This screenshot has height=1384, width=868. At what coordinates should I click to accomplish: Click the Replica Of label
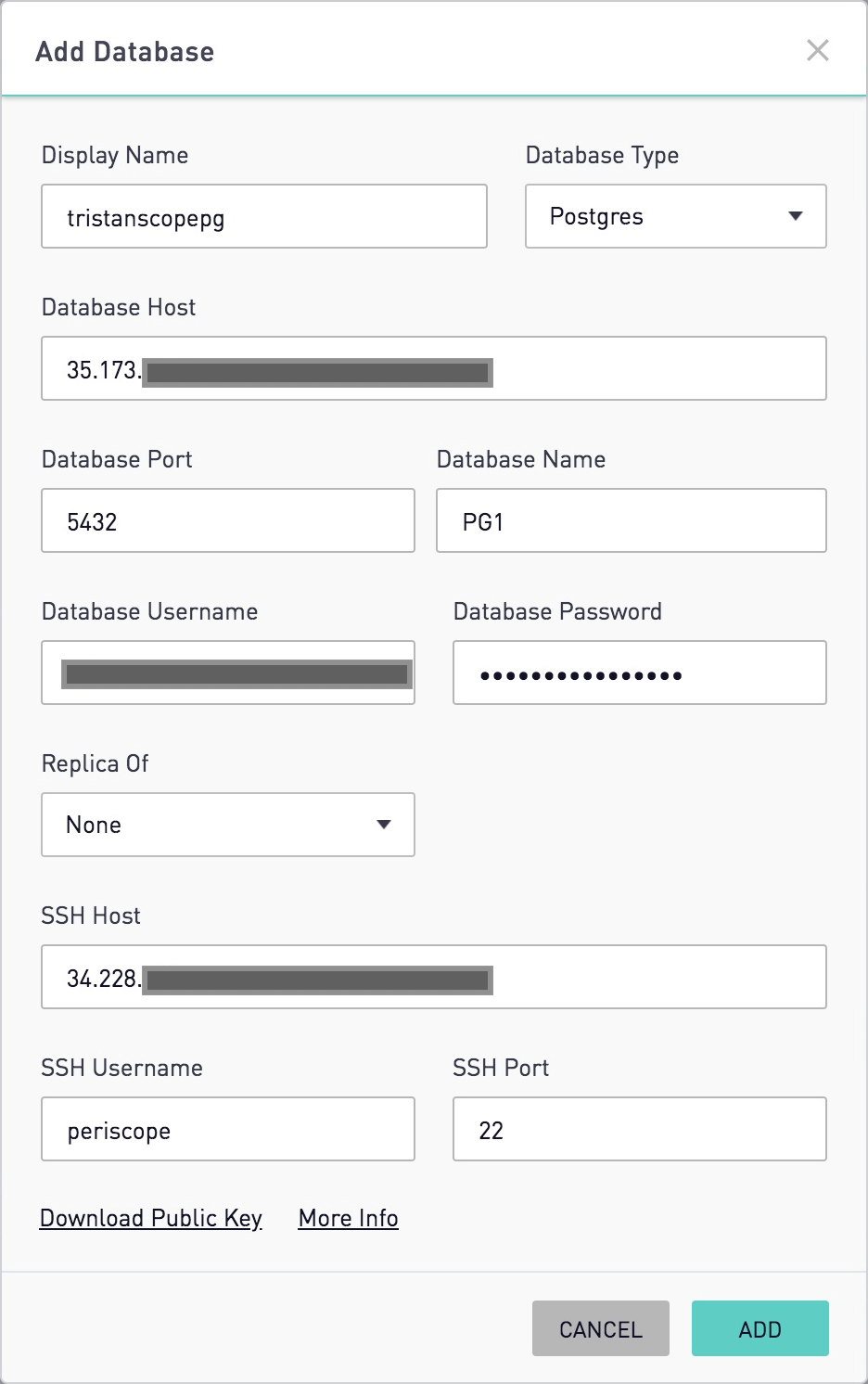pos(95,763)
